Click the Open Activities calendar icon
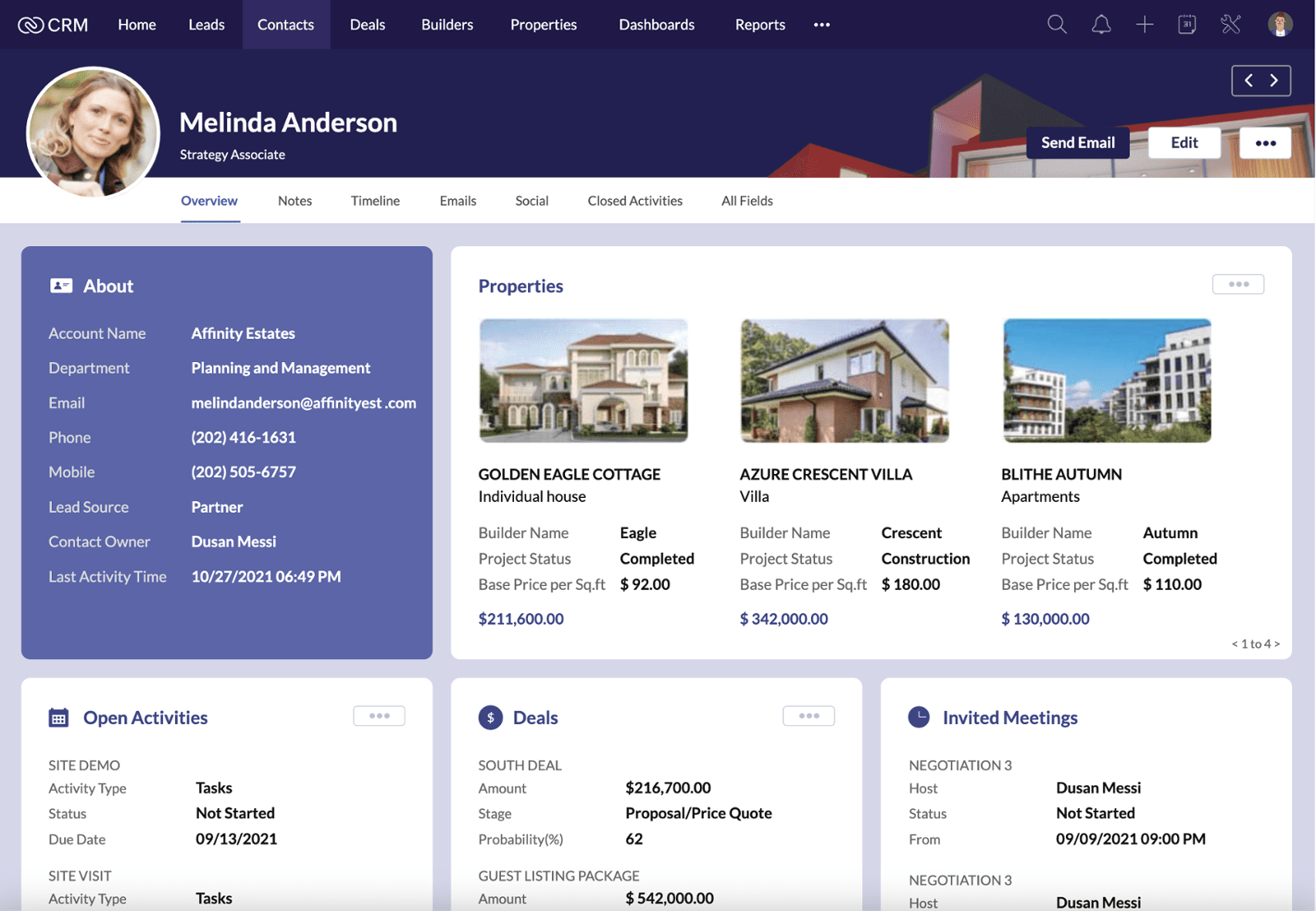Screen dimensions: 1316x911 pos(58,718)
